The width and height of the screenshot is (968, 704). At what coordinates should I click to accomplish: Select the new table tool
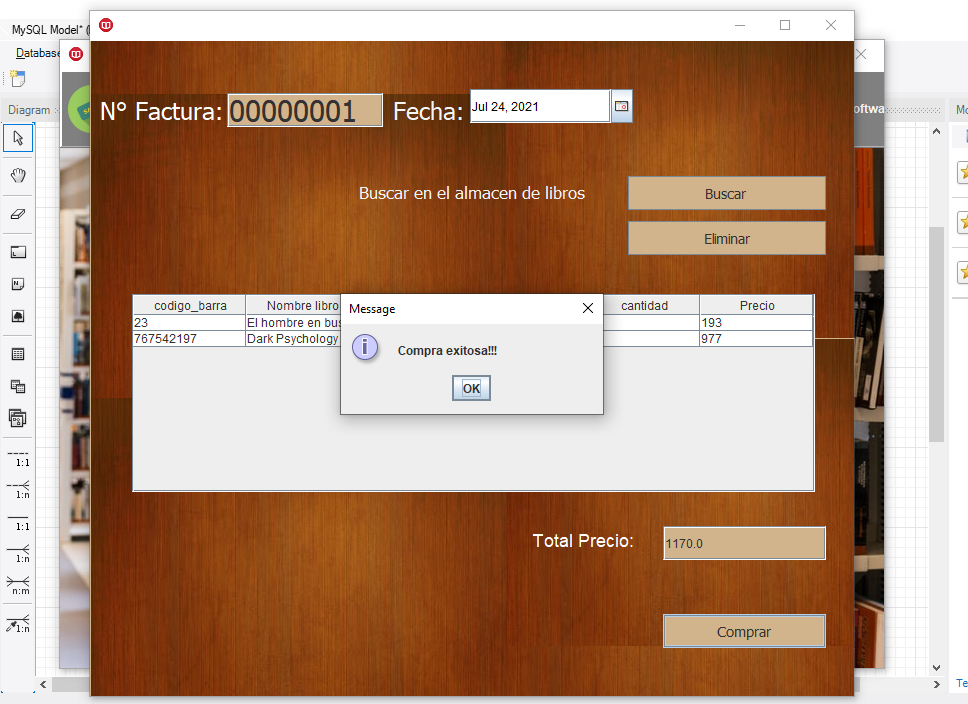(18, 354)
